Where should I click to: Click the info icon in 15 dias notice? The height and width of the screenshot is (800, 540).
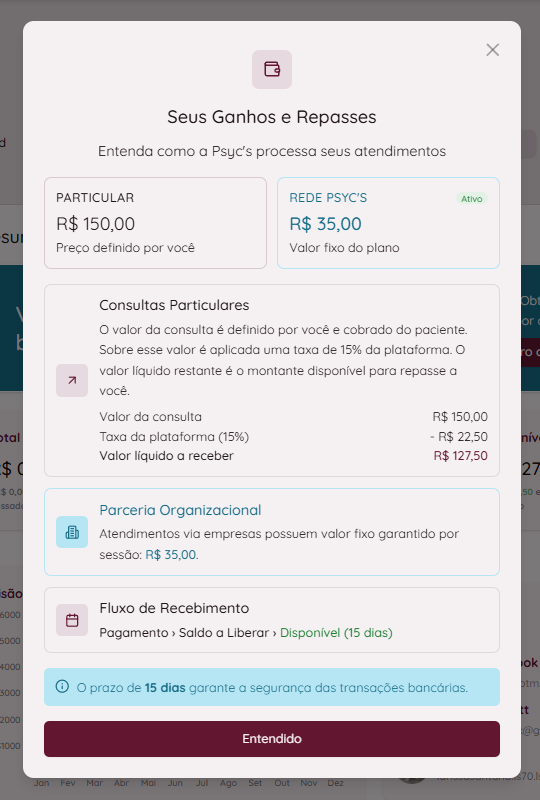pyautogui.click(x=62, y=687)
